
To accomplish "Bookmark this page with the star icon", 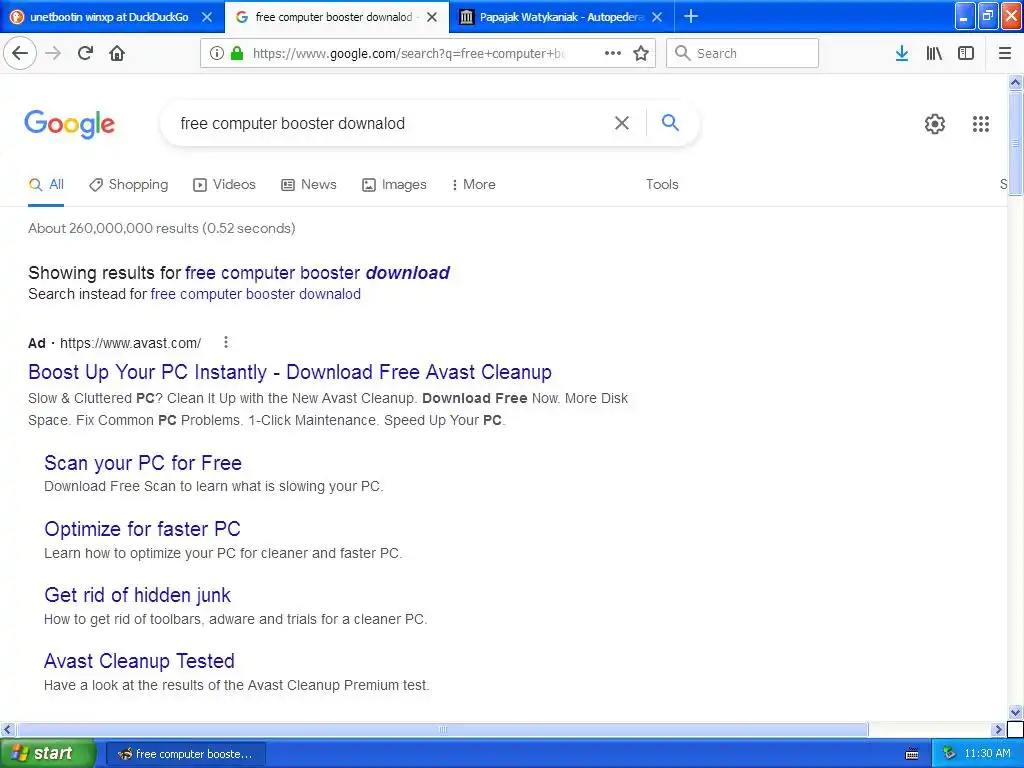I will tap(641, 53).
